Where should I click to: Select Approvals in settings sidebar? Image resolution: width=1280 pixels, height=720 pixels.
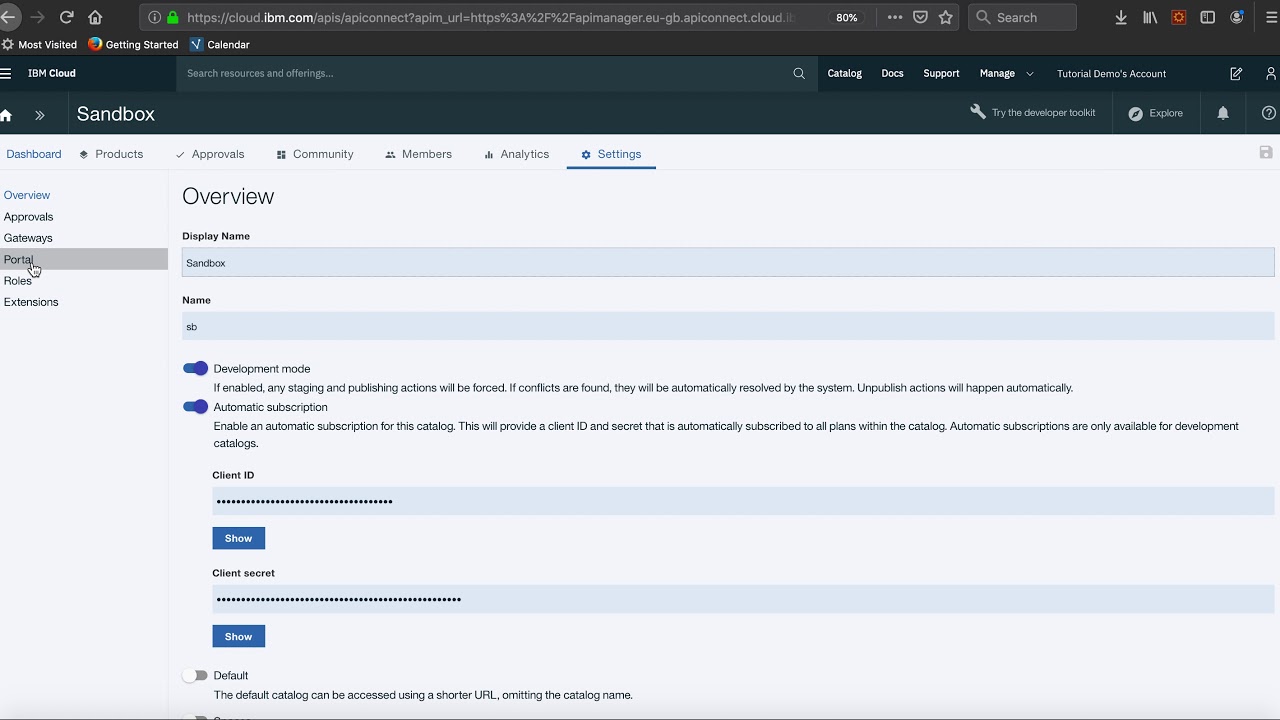(28, 217)
